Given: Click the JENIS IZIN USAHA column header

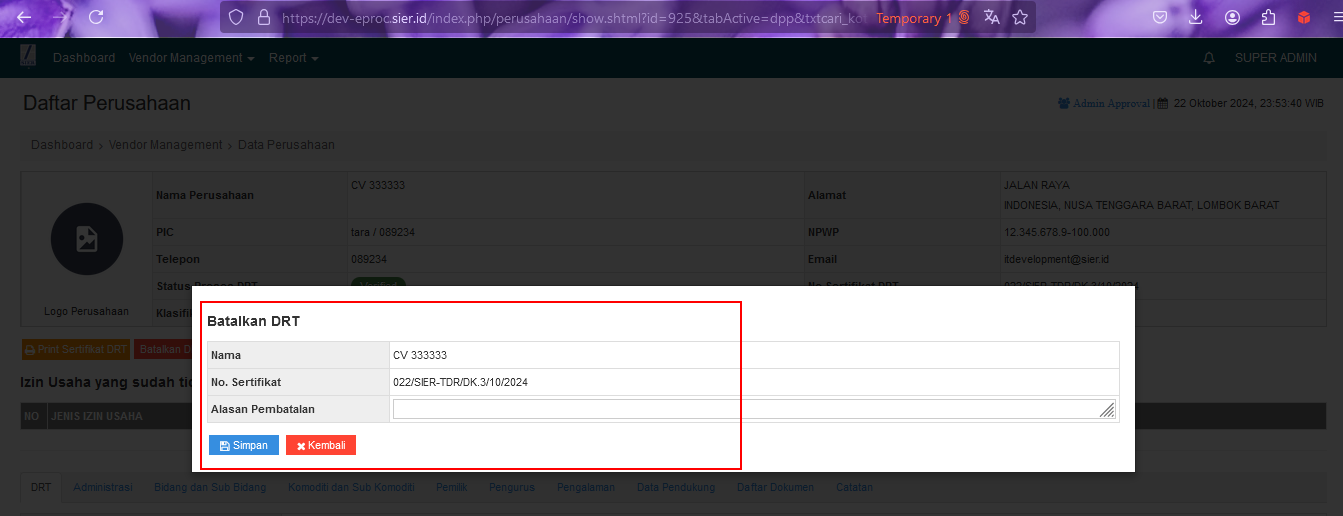Looking at the screenshot, I should coord(97,416).
